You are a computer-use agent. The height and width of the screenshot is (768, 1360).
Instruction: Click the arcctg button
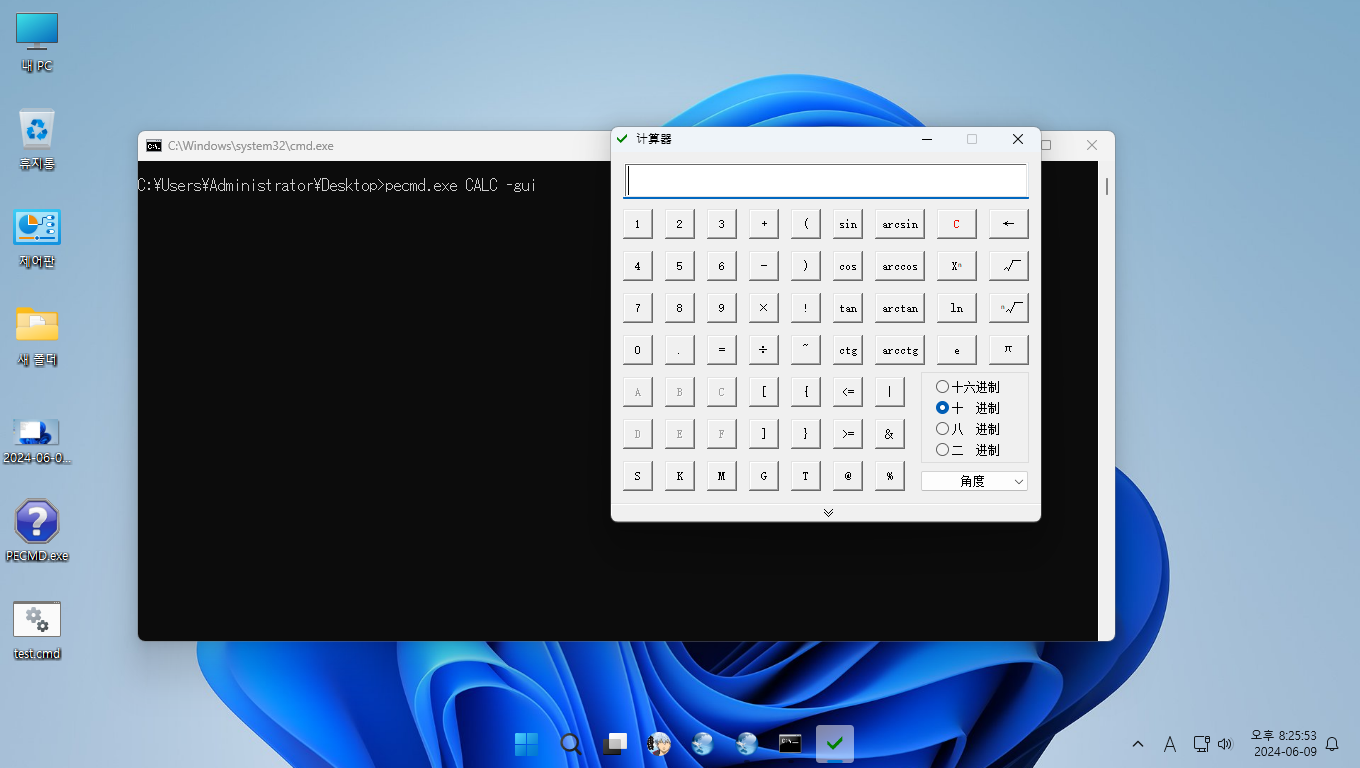900,350
